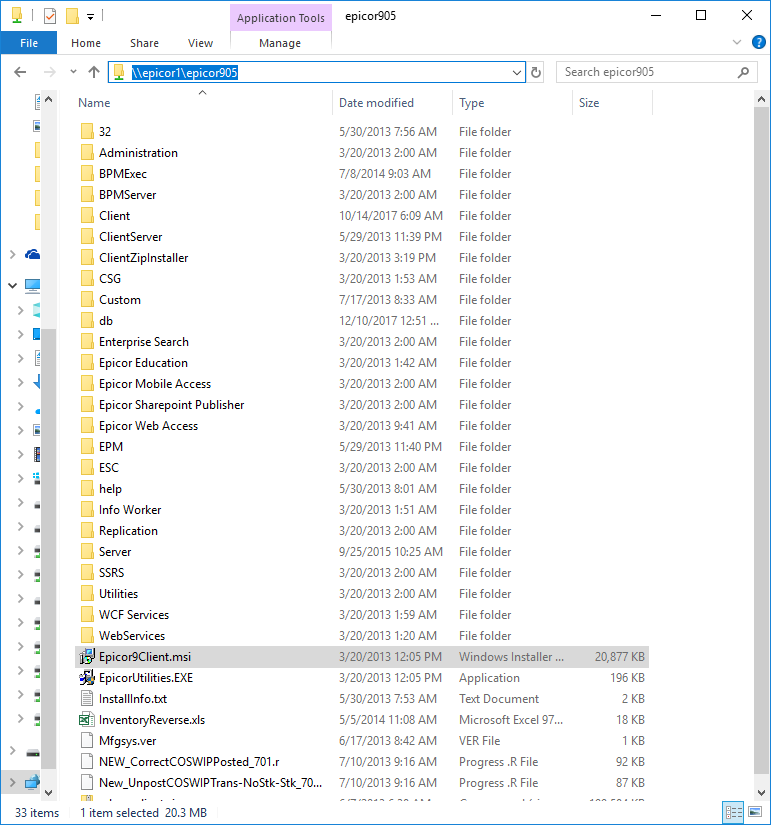Select the Custom folder icon
The image size is (771, 825).
pyautogui.click(x=87, y=300)
